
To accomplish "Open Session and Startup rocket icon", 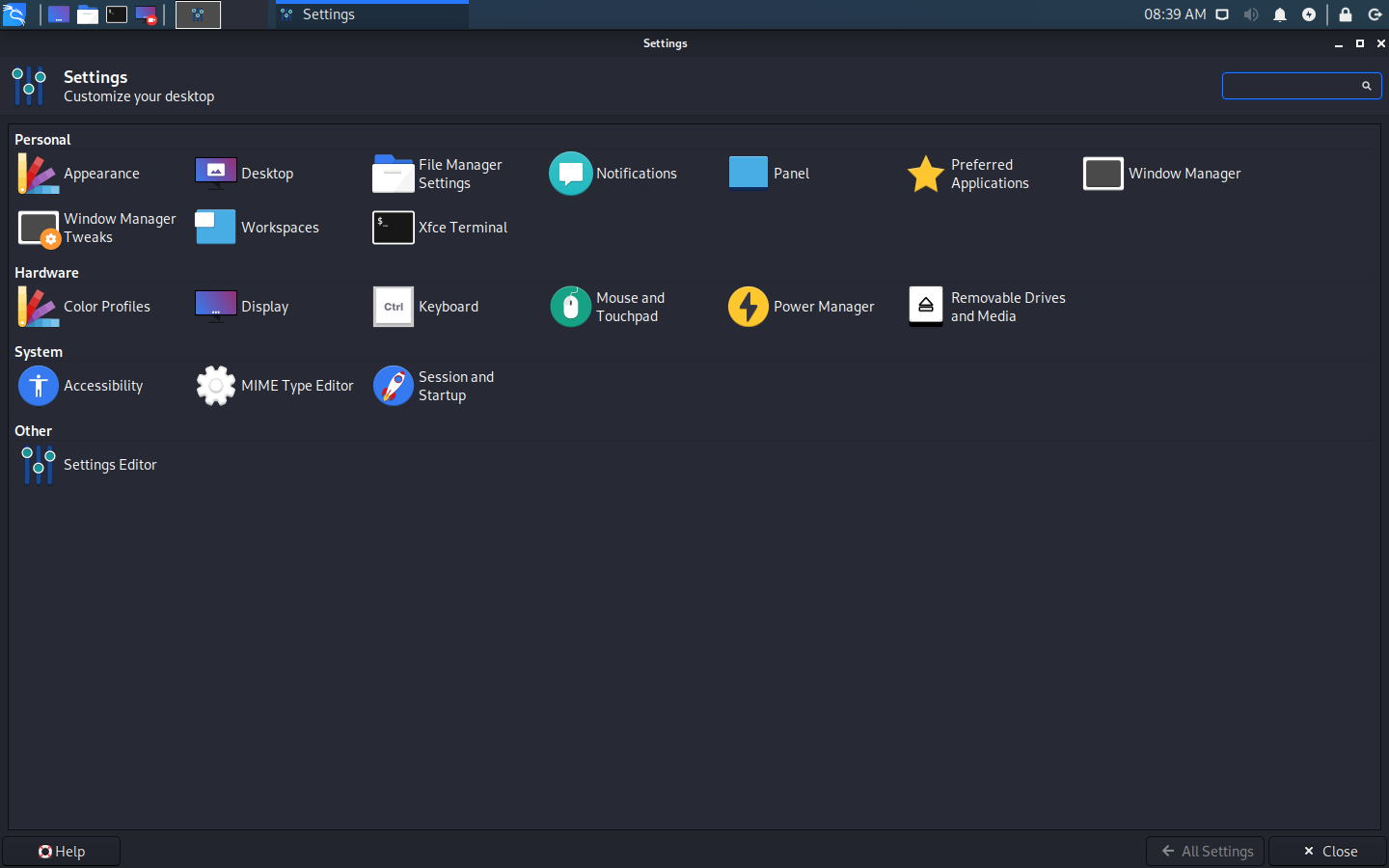I will coord(394,386).
